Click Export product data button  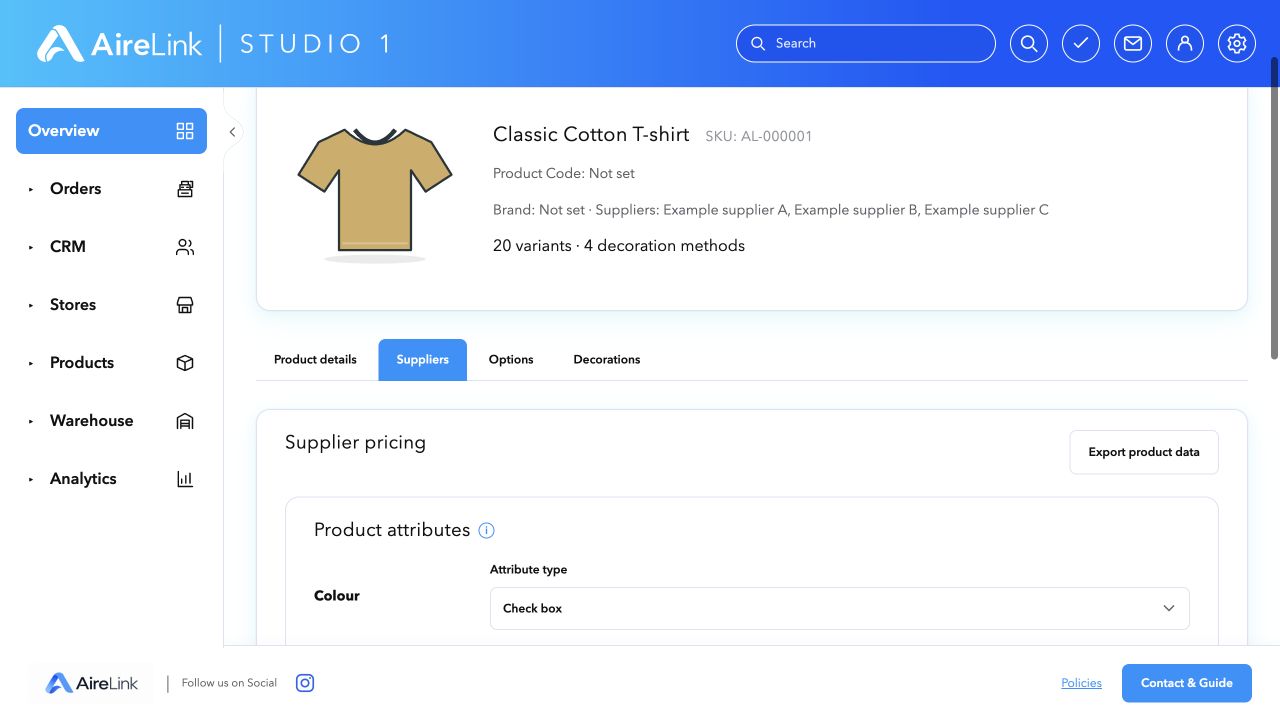[1144, 452]
